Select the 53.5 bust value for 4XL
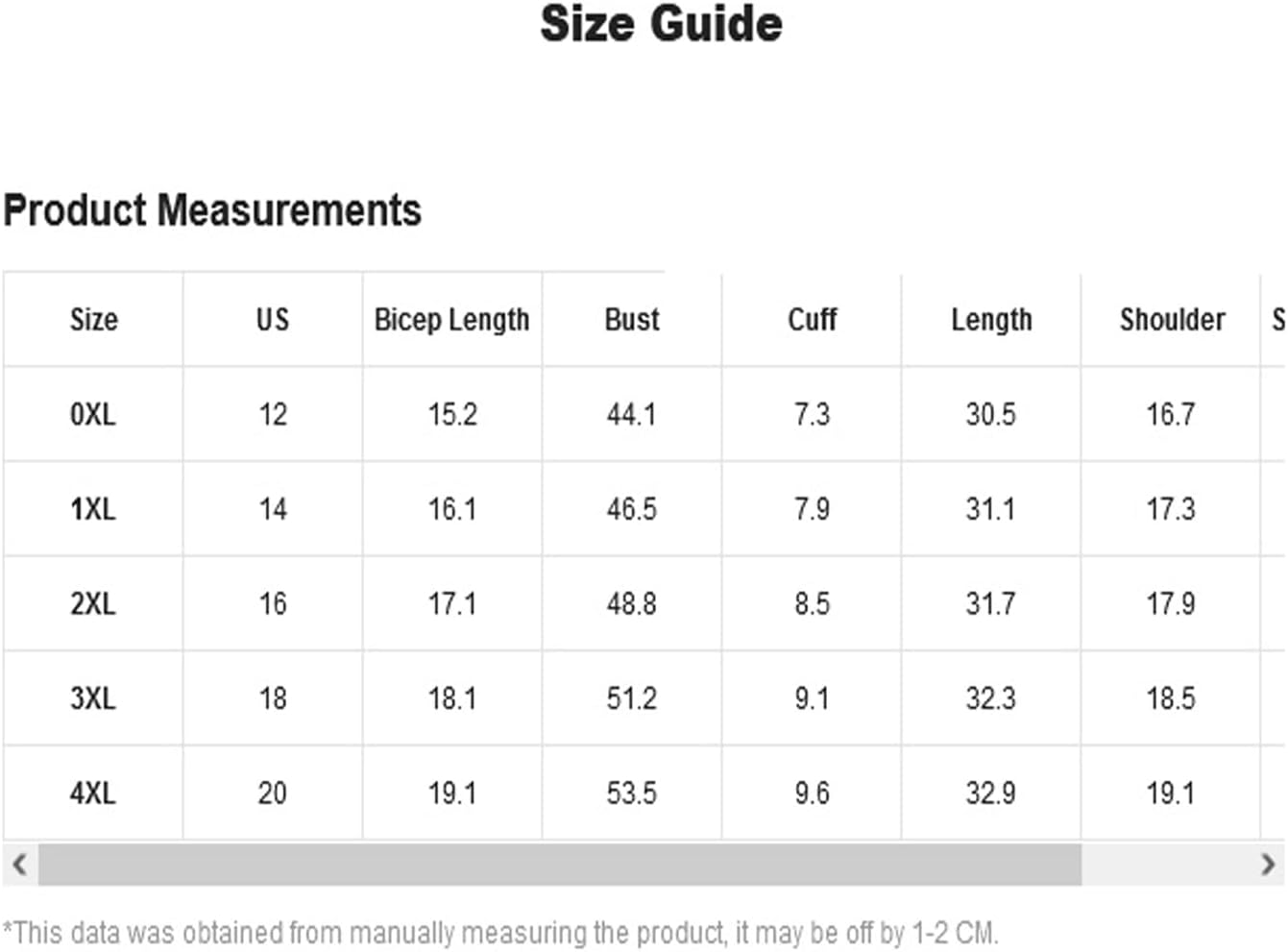1288x952 pixels. point(632,793)
